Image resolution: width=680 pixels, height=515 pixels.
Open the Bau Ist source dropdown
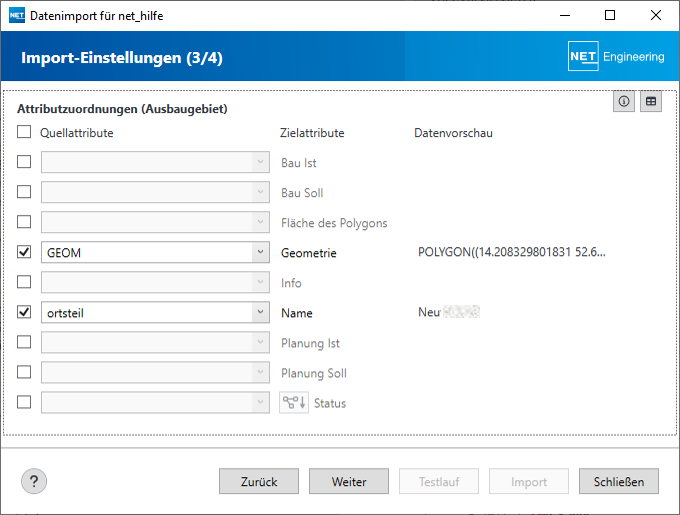[x=155, y=162]
